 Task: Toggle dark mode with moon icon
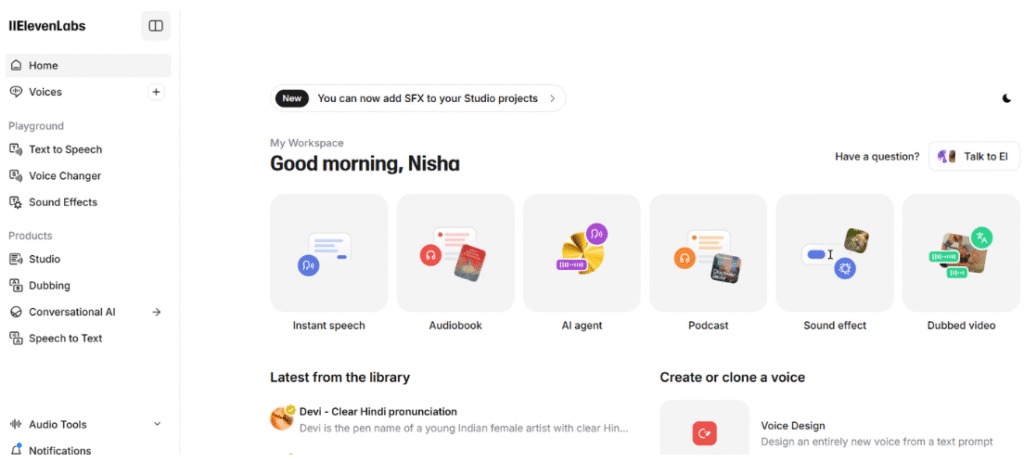(x=1007, y=98)
